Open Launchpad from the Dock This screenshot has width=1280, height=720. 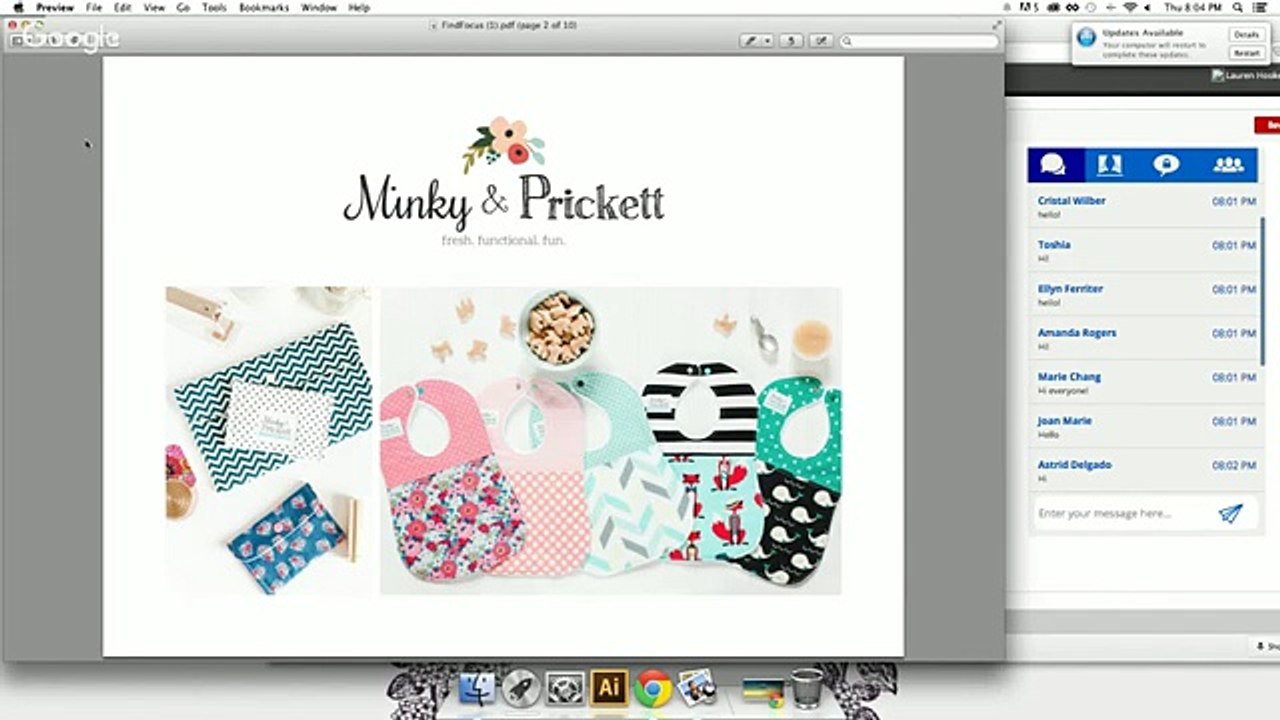click(x=520, y=688)
